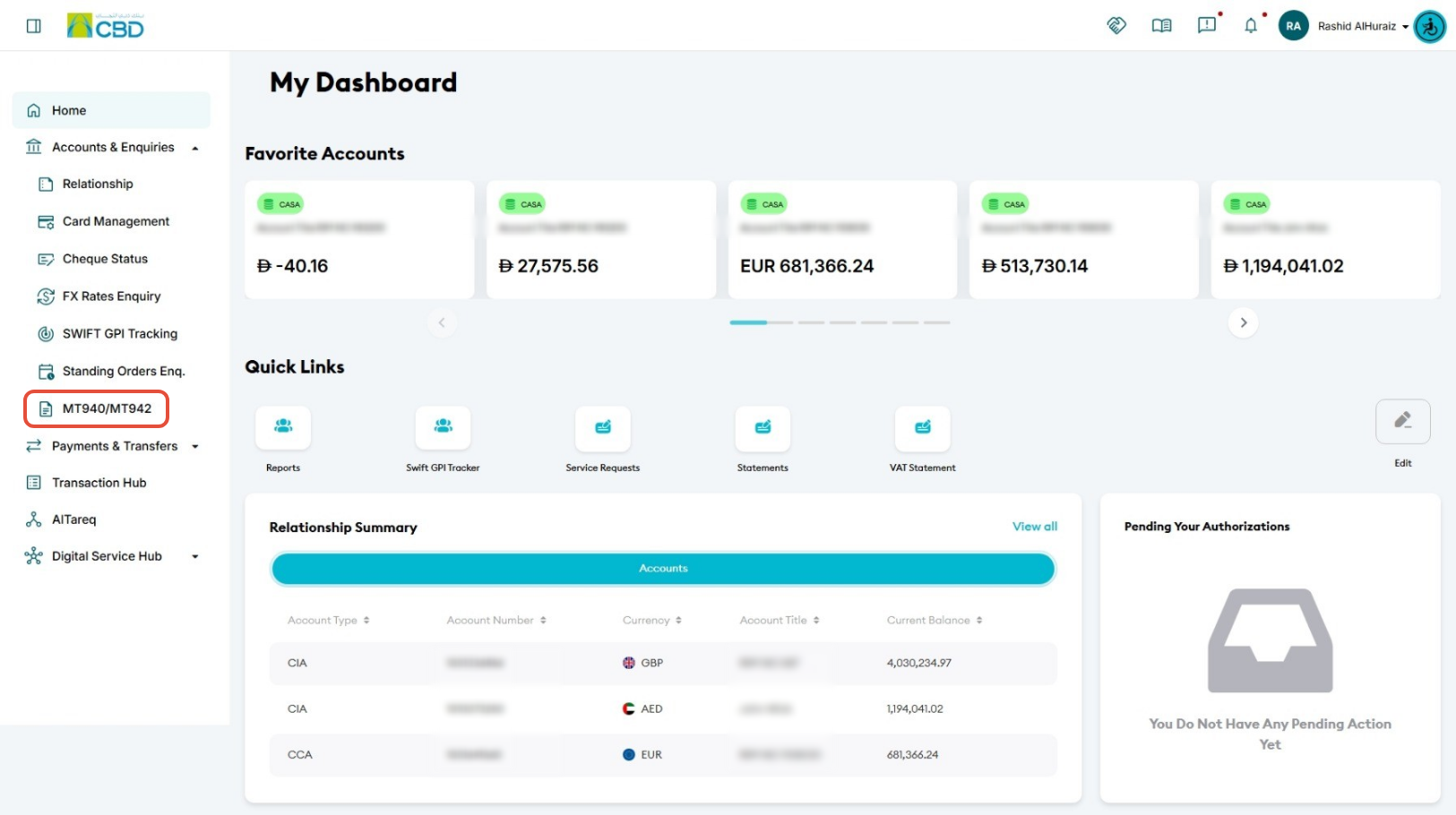Open the EUR 681,366.24 account card
This screenshot has height=815, width=1456.
coord(842,240)
